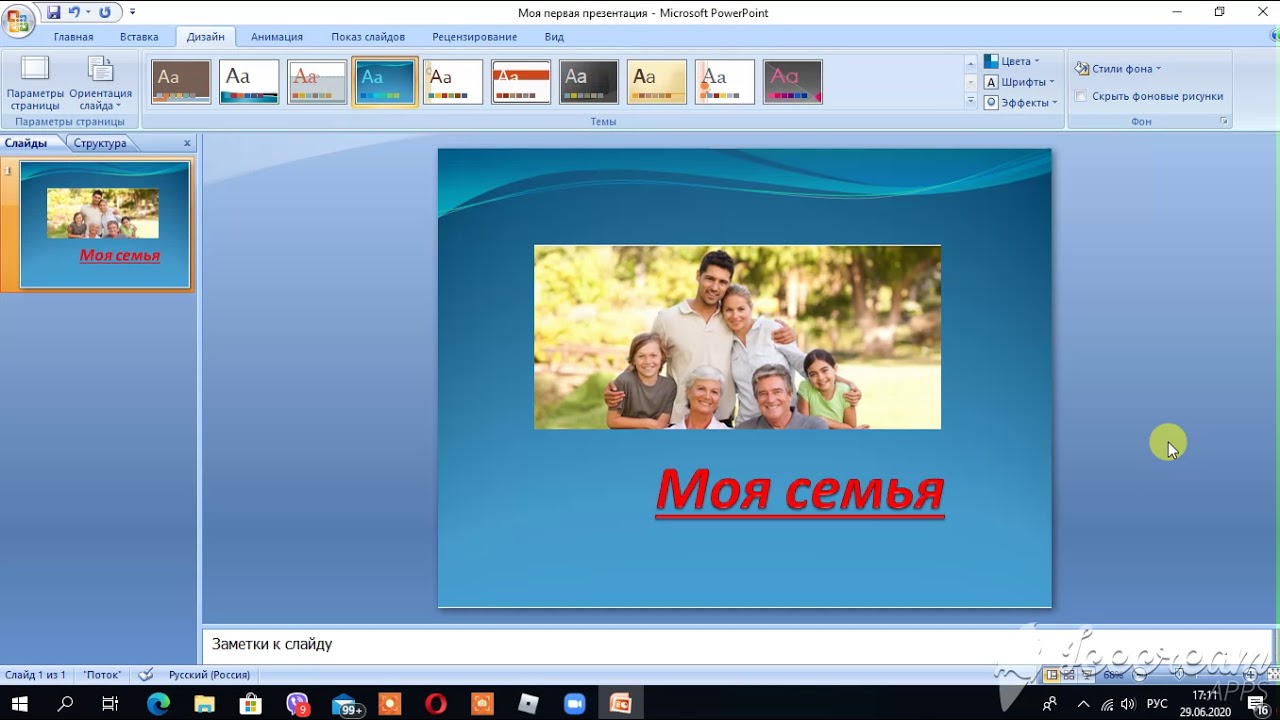Apply the brown theme in the gallery
The width and height of the screenshot is (1280, 720).
point(181,82)
